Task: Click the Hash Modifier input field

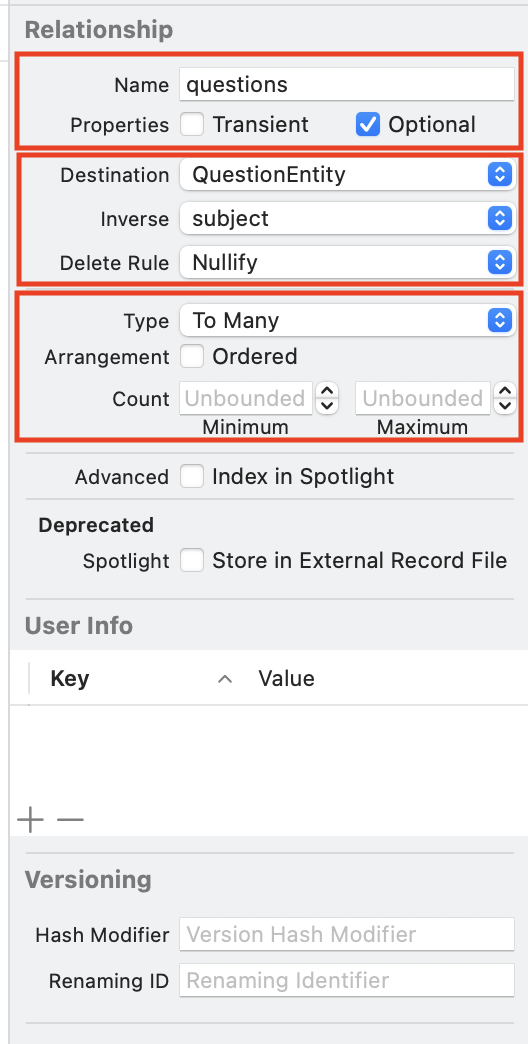Action: [x=347, y=934]
